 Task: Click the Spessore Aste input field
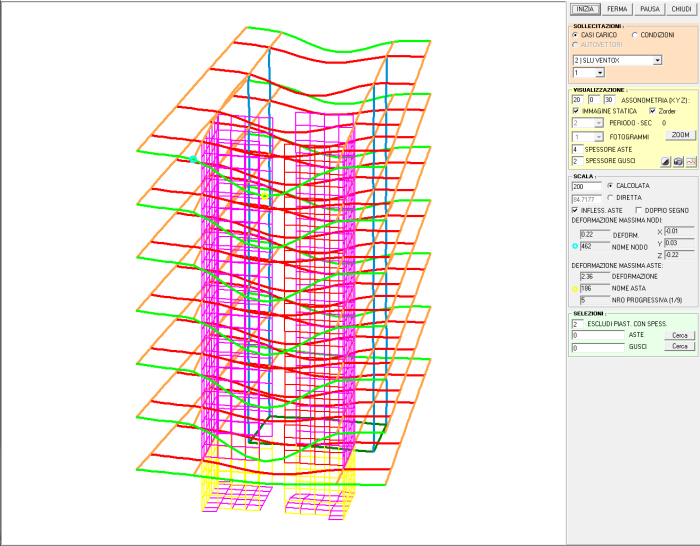click(x=576, y=149)
